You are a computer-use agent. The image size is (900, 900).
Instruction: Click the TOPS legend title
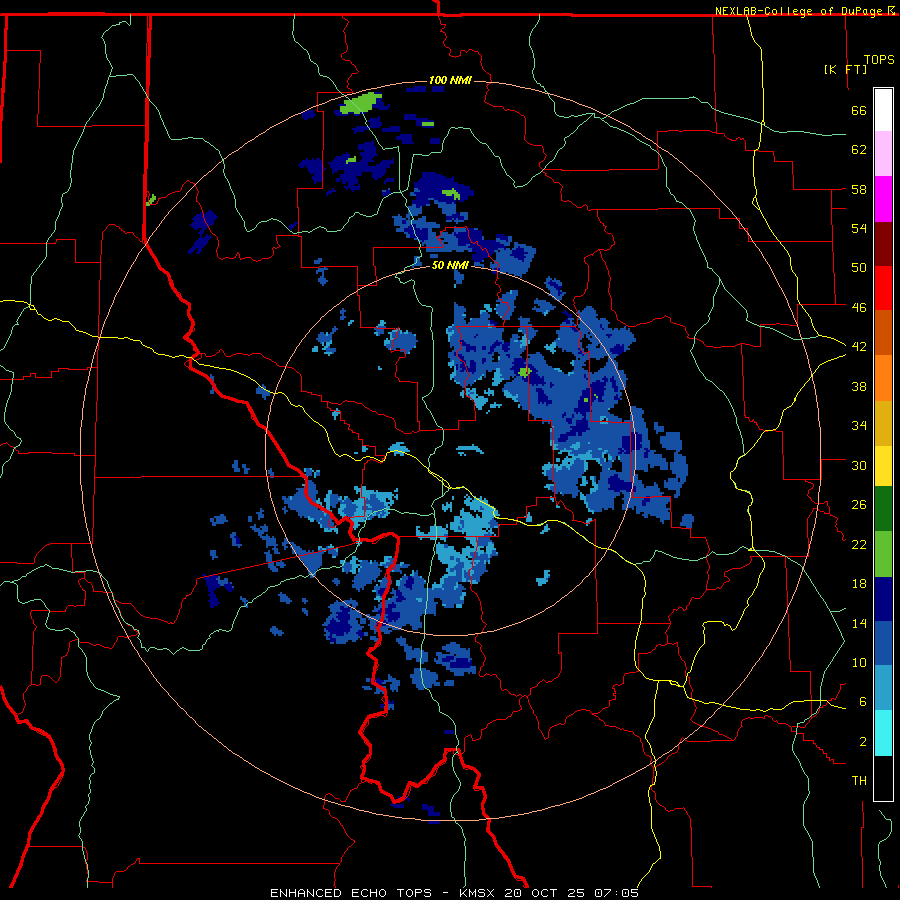point(879,60)
